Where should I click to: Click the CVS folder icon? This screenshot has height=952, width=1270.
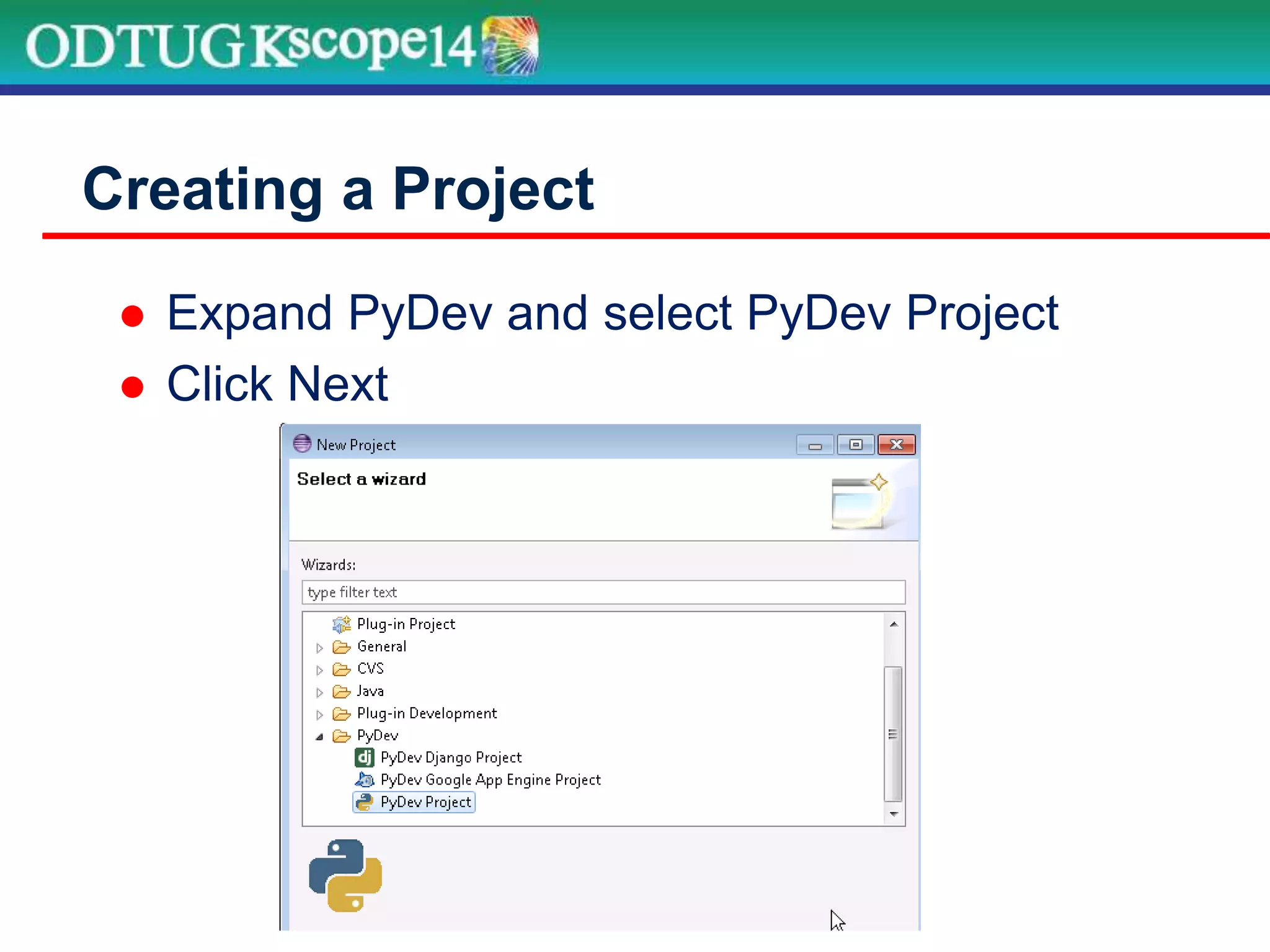(x=342, y=669)
